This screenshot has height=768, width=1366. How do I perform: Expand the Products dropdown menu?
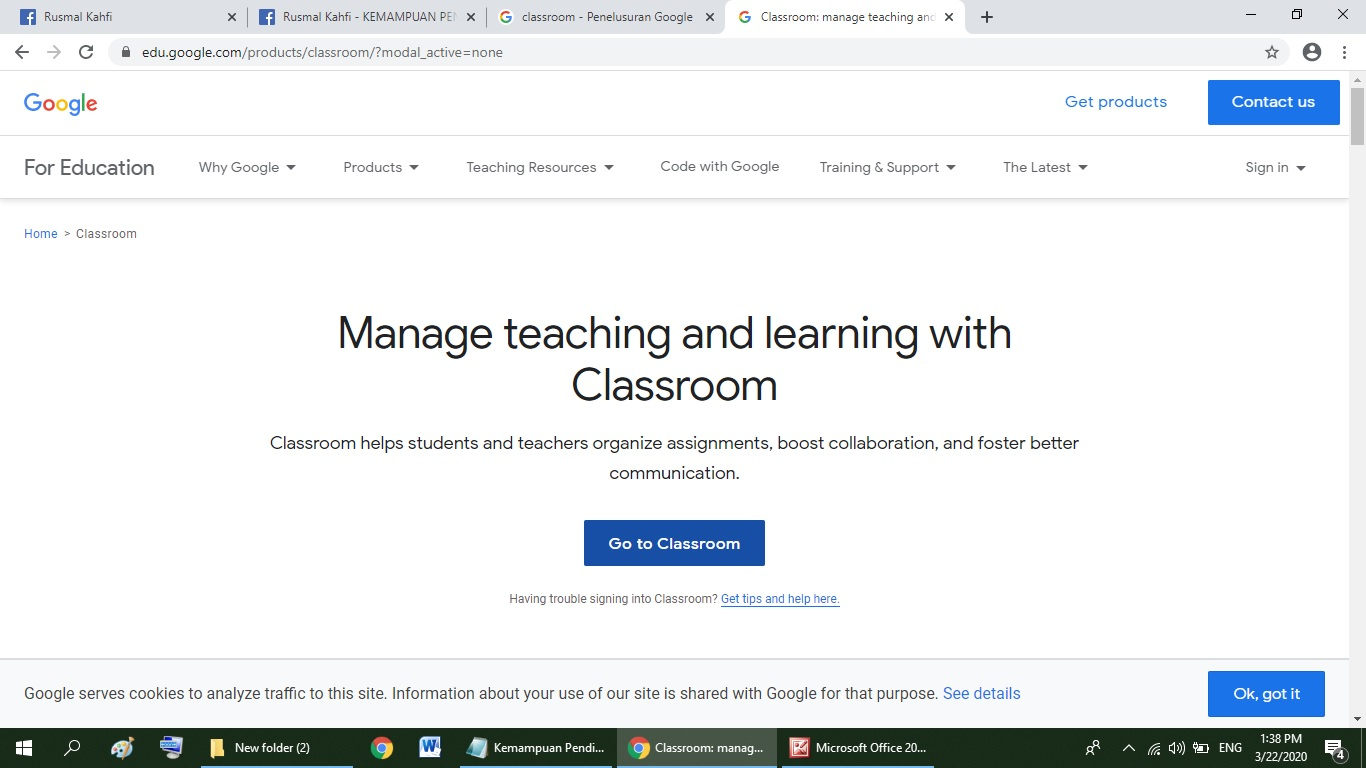click(x=381, y=167)
